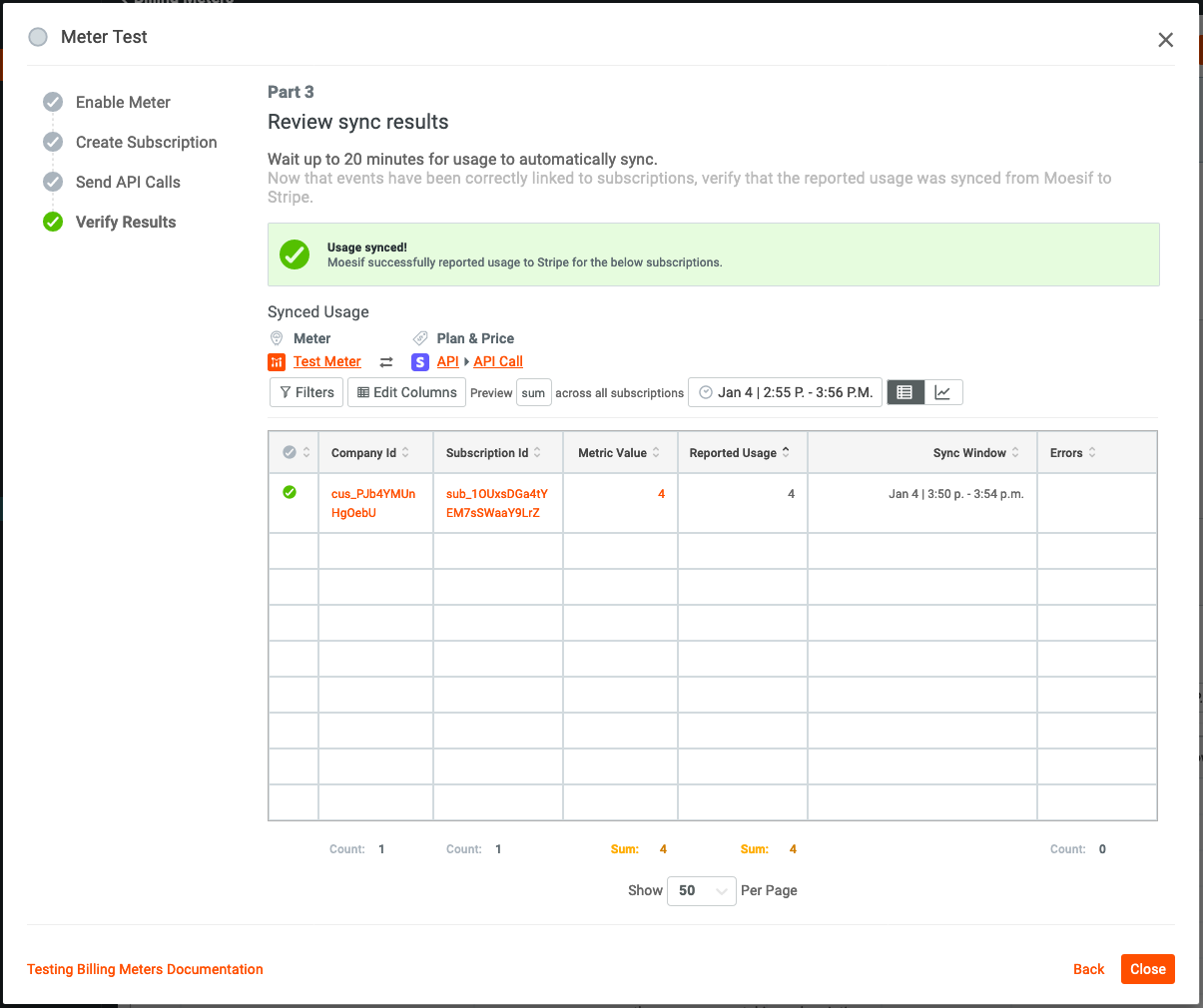
Task: Open the date range picker
Action: point(785,392)
